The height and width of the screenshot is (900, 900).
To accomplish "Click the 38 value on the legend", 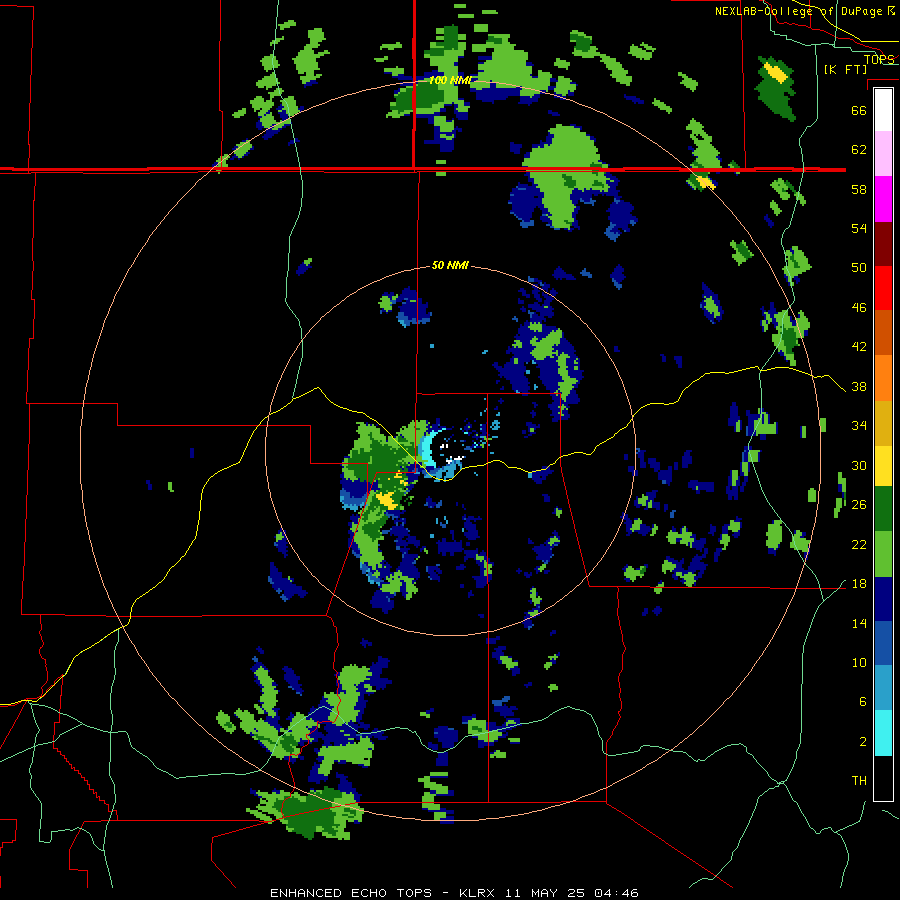I will [x=859, y=387].
